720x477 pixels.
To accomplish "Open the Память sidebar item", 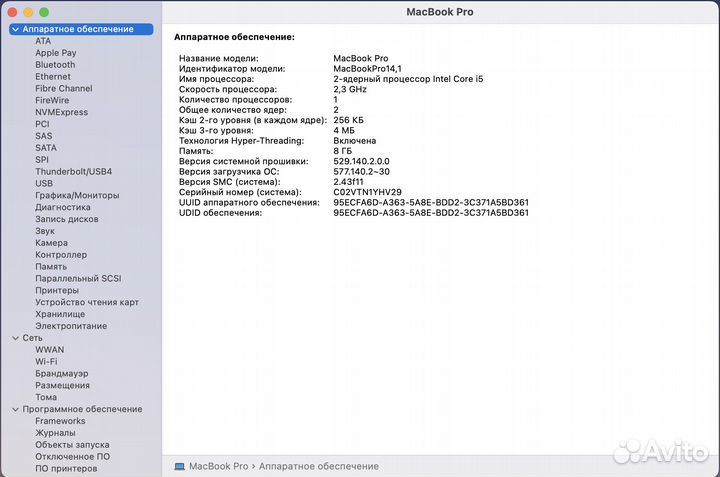I will click(x=51, y=267).
